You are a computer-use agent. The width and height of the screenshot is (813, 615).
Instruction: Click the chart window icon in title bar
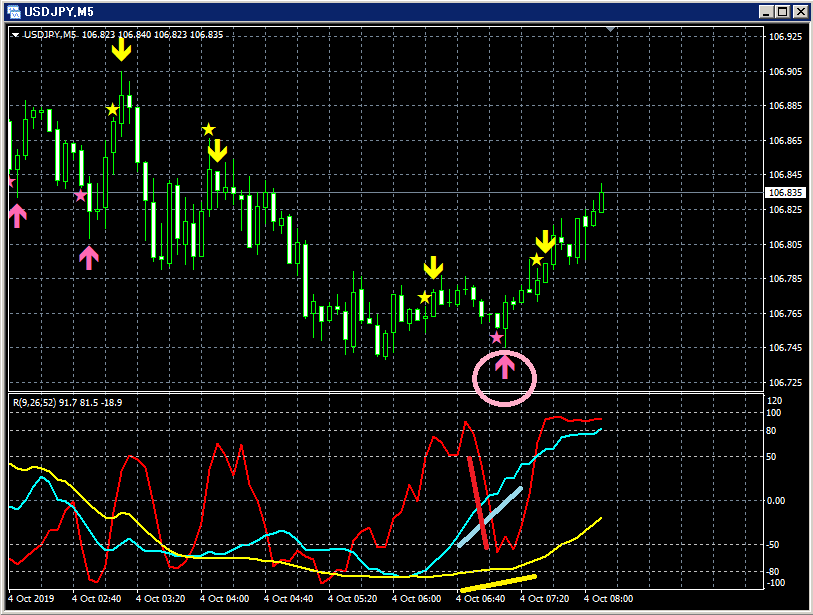coord(14,11)
